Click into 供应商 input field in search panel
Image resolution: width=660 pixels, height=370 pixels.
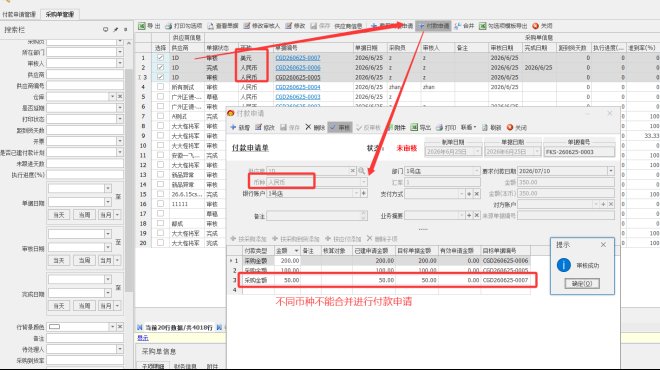click(x=85, y=75)
